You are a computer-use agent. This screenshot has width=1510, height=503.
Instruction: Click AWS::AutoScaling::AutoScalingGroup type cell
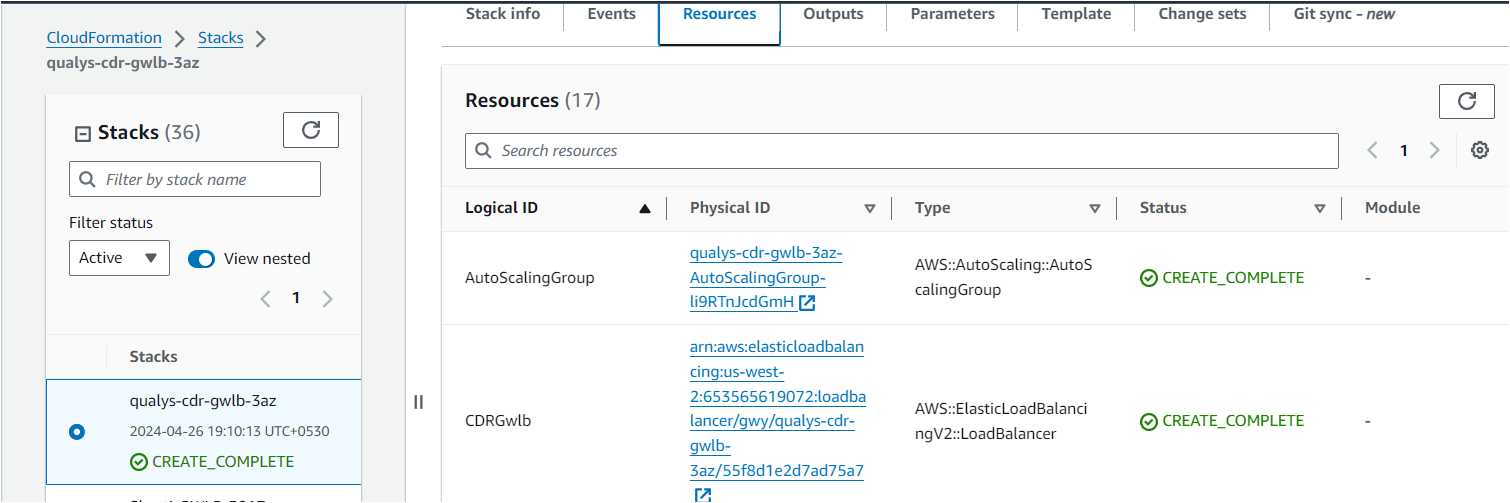coord(1003,277)
